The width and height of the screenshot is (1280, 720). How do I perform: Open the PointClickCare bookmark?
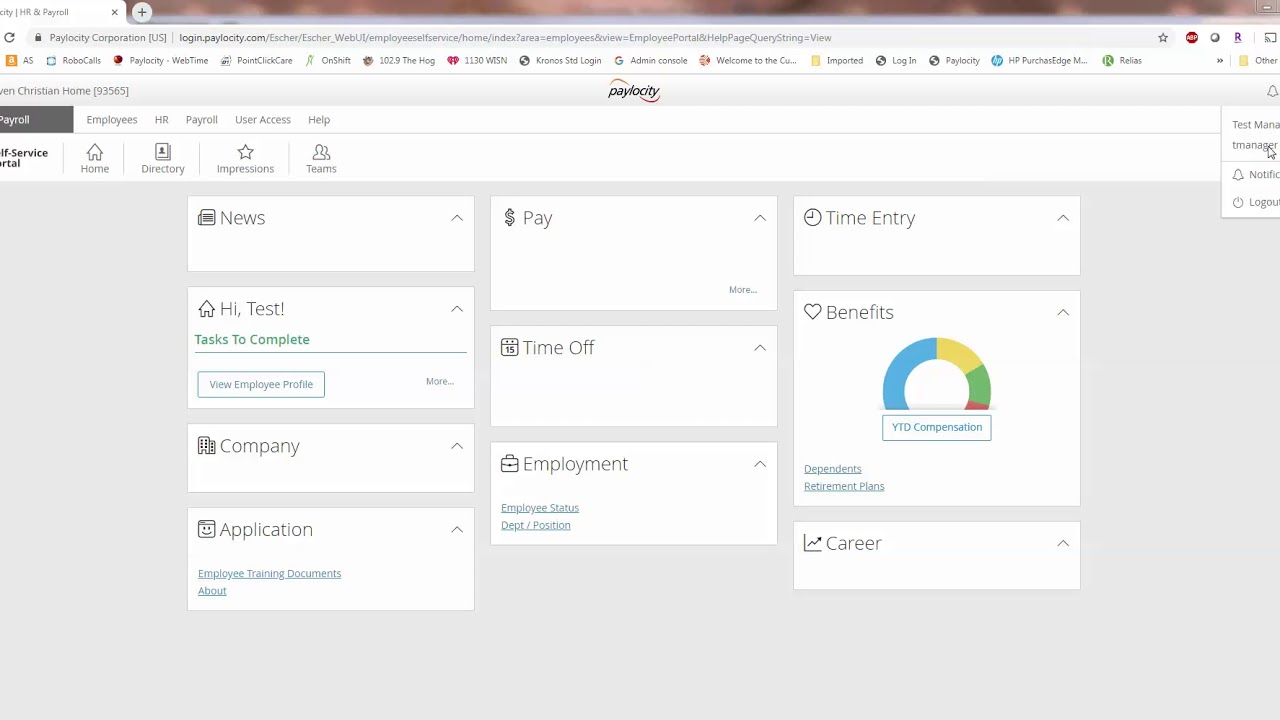(x=257, y=60)
